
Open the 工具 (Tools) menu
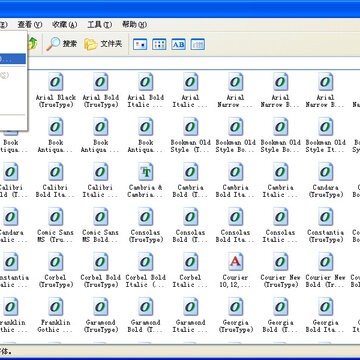tap(99, 24)
